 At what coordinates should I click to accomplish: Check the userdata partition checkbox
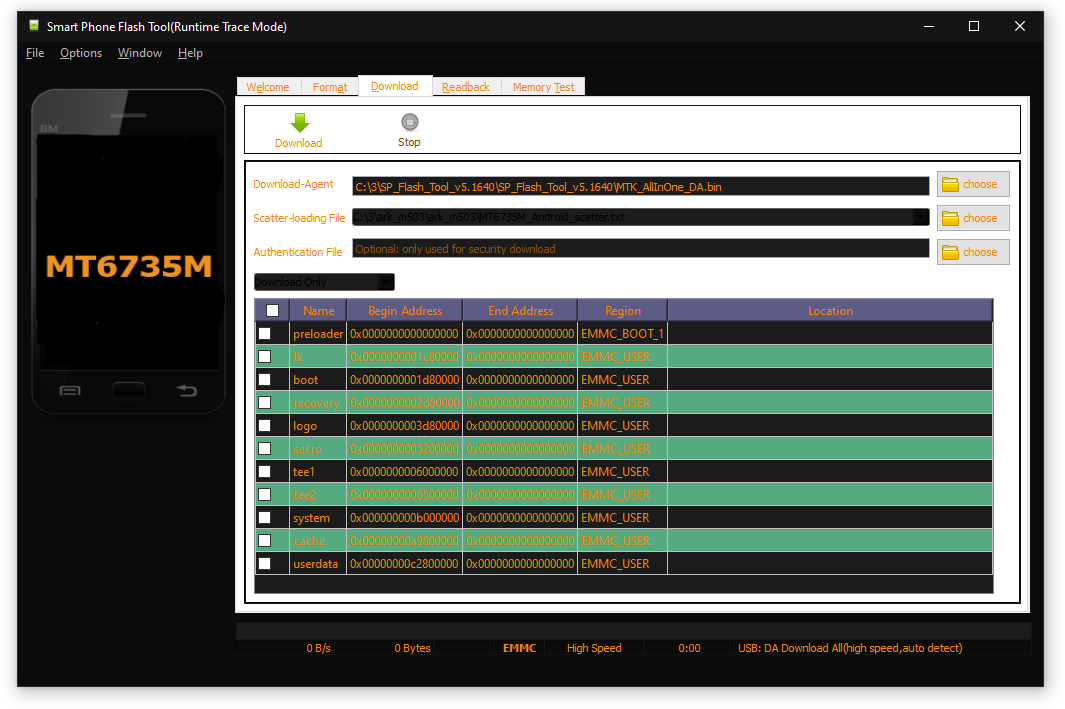[x=265, y=564]
